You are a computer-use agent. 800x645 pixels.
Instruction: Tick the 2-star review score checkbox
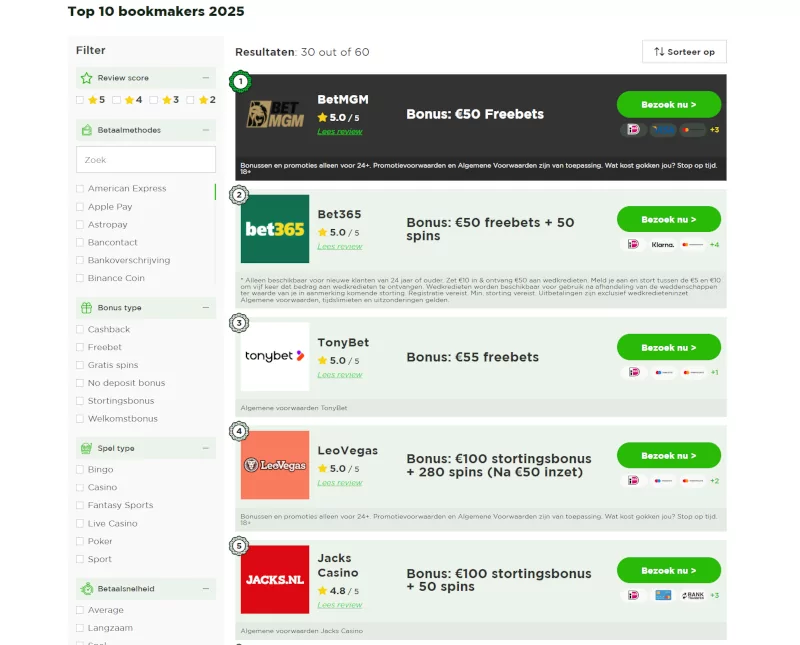coord(190,100)
